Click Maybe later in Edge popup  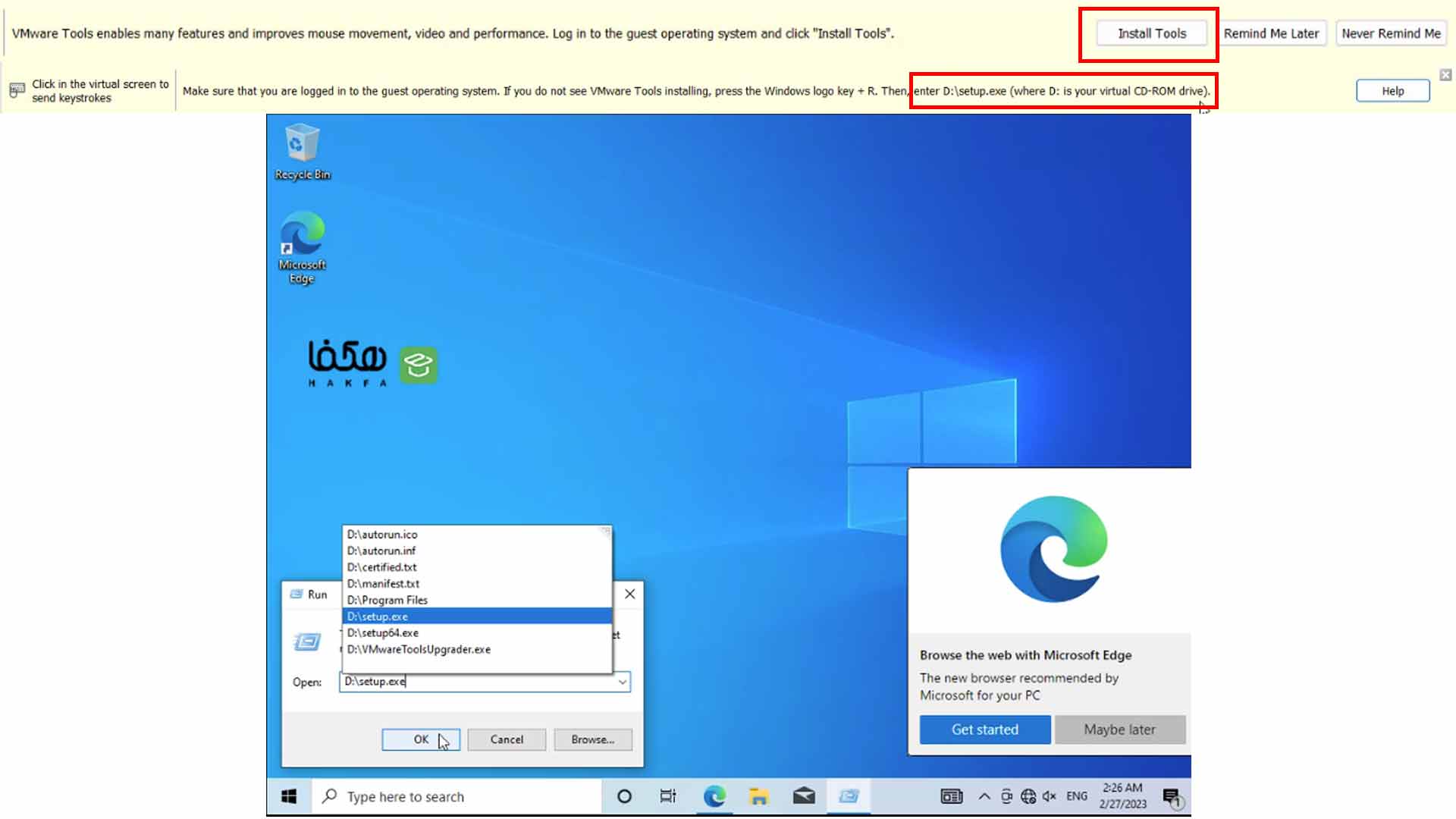point(1119,730)
